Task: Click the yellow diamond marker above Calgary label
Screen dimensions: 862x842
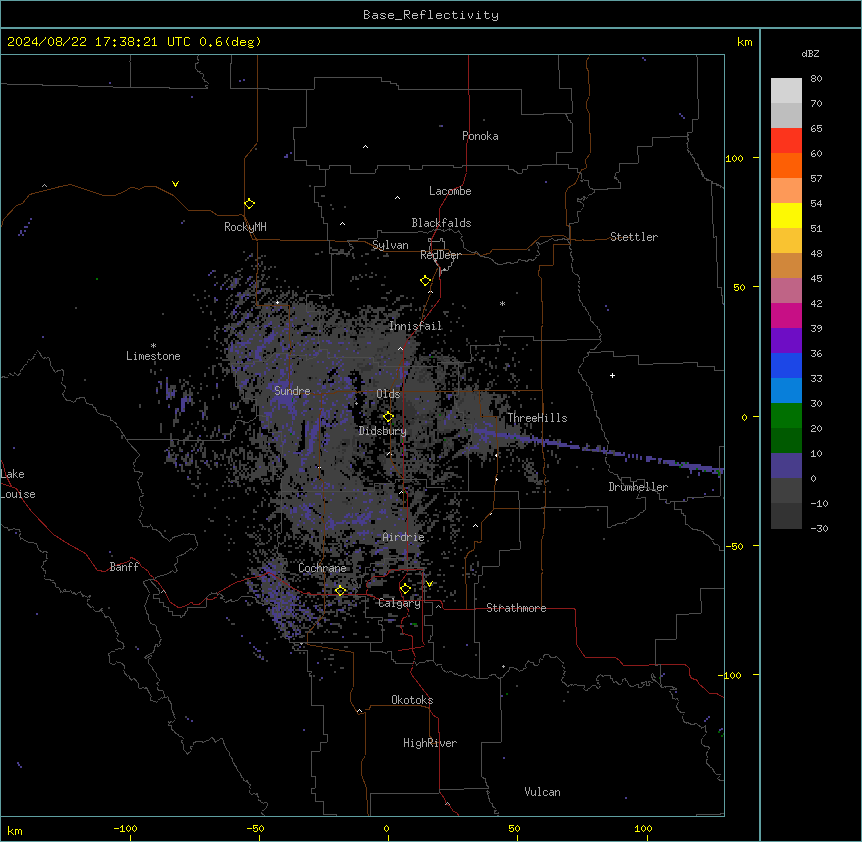Action: (x=405, y=589)
